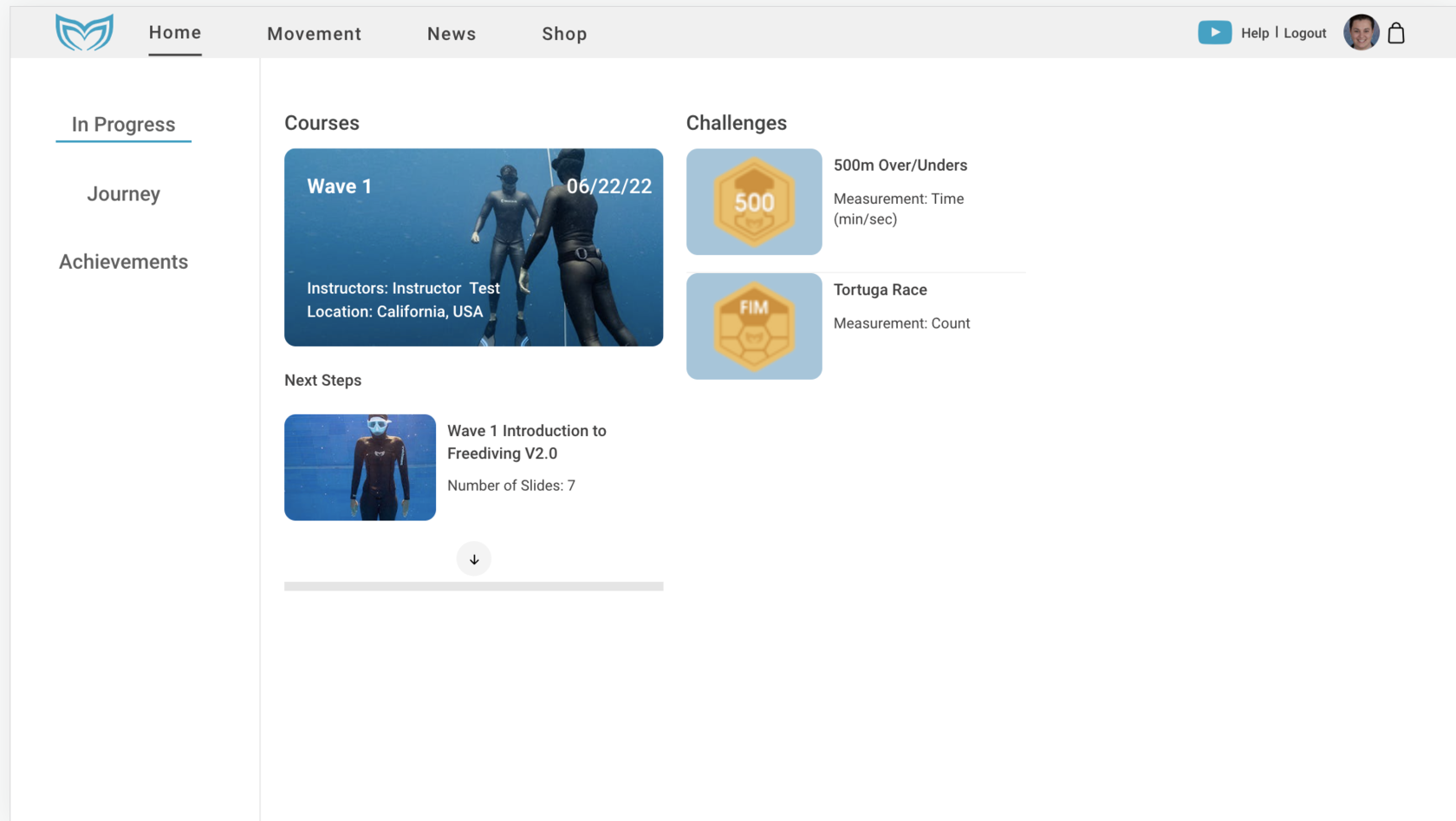Switch to the Achievements tab

(123, 262)
